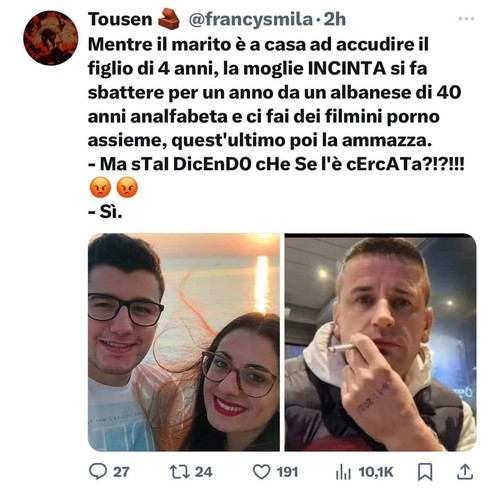The height and width of the screenshot is (492, 500).
Task: Open the three-dot more options menu
Action: coord(466,19)
